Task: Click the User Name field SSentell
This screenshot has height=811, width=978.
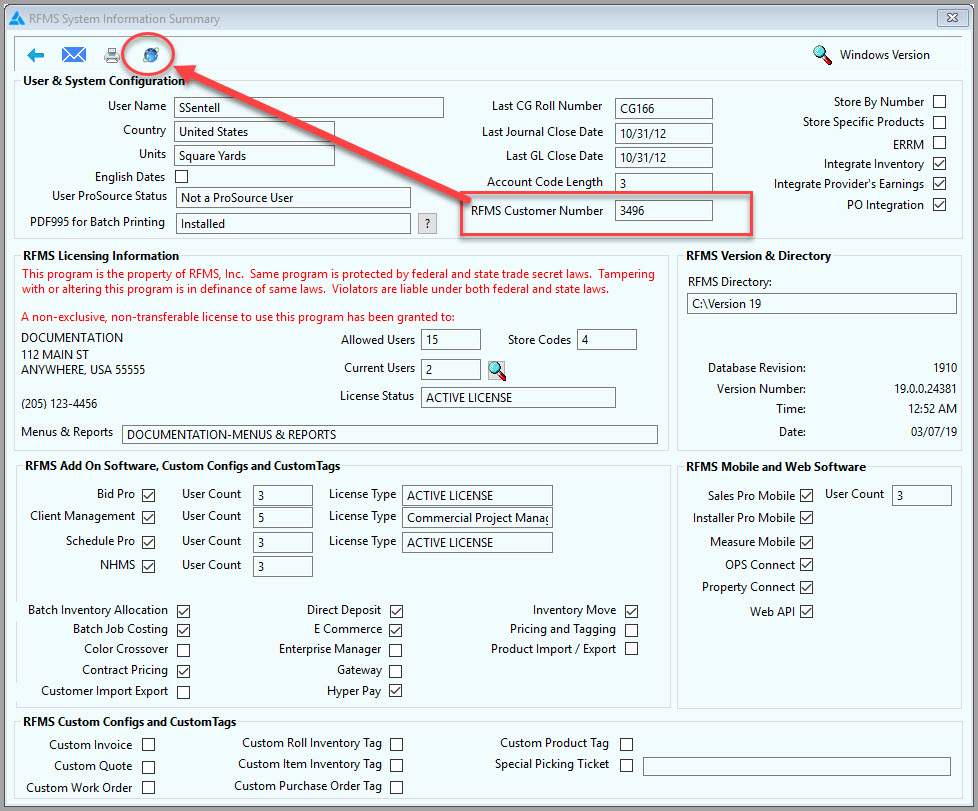Action: (309, 107)
